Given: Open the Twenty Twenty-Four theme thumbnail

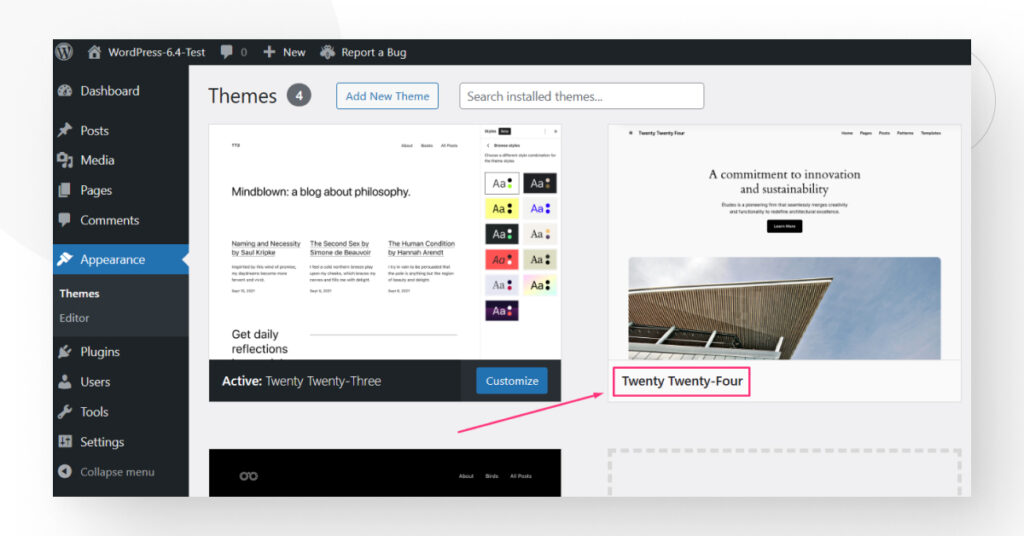Looking at the screenshot, I should click(x=784, y=242).
